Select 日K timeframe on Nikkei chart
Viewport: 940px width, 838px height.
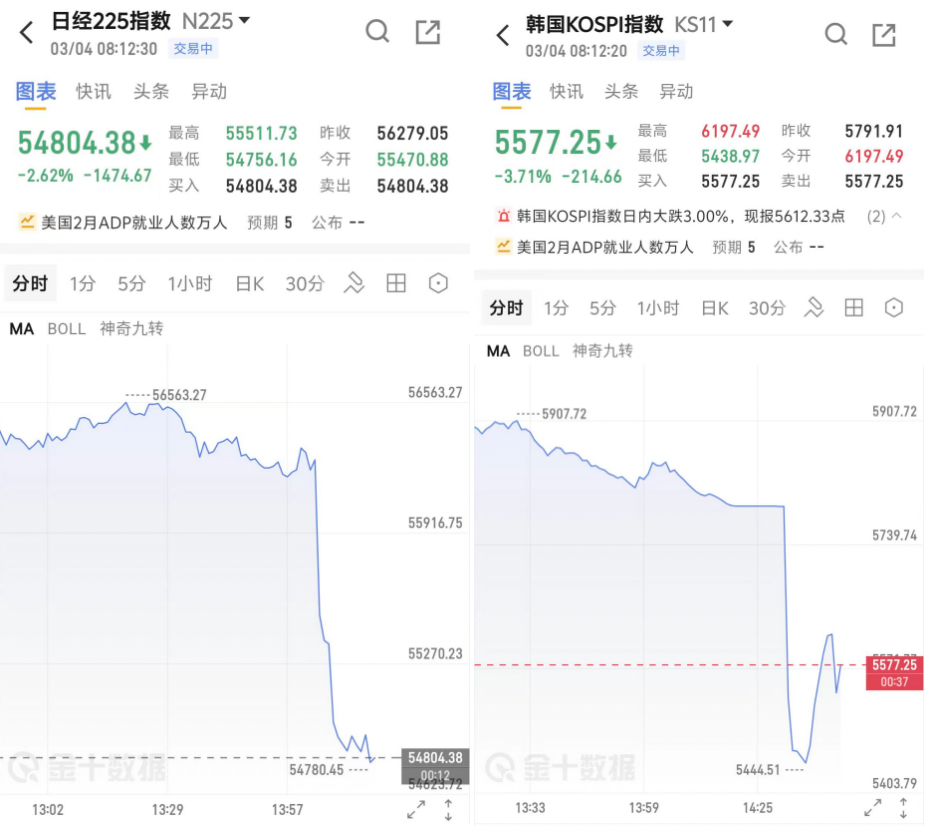coord(249,284)
